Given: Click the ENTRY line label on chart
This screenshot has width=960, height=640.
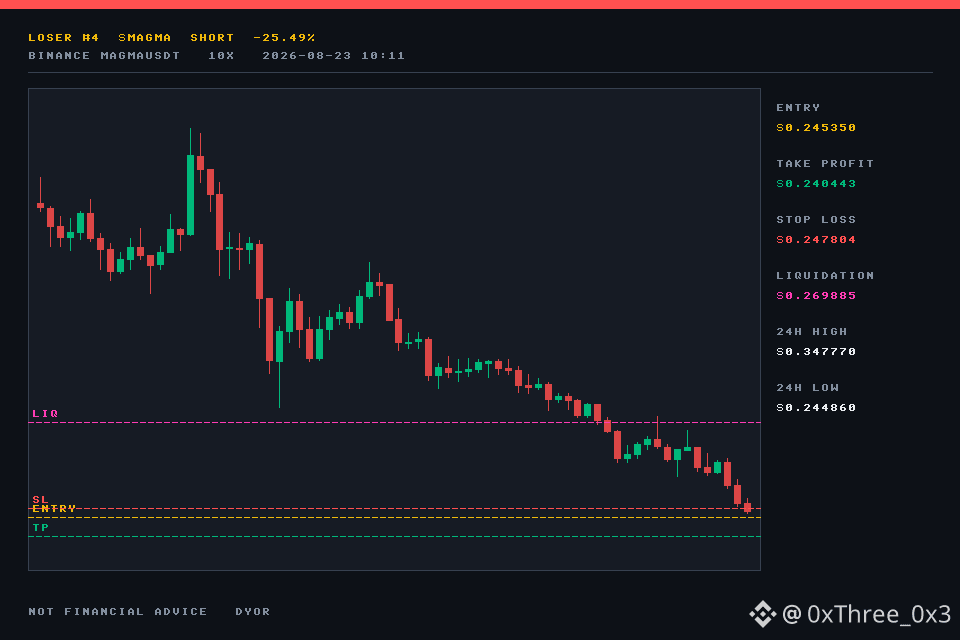Looking at the screenshot, I should click(x=54, y=508).
